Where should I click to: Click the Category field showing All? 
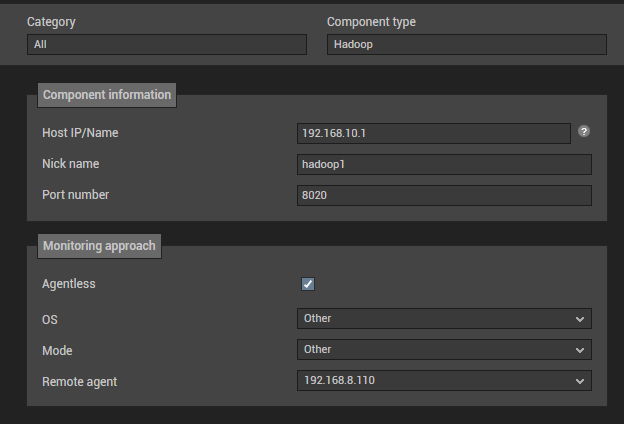(167, 44)
